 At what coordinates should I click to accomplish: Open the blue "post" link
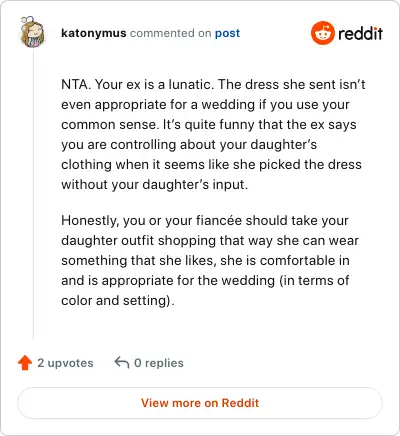click(x=227, y=33)
